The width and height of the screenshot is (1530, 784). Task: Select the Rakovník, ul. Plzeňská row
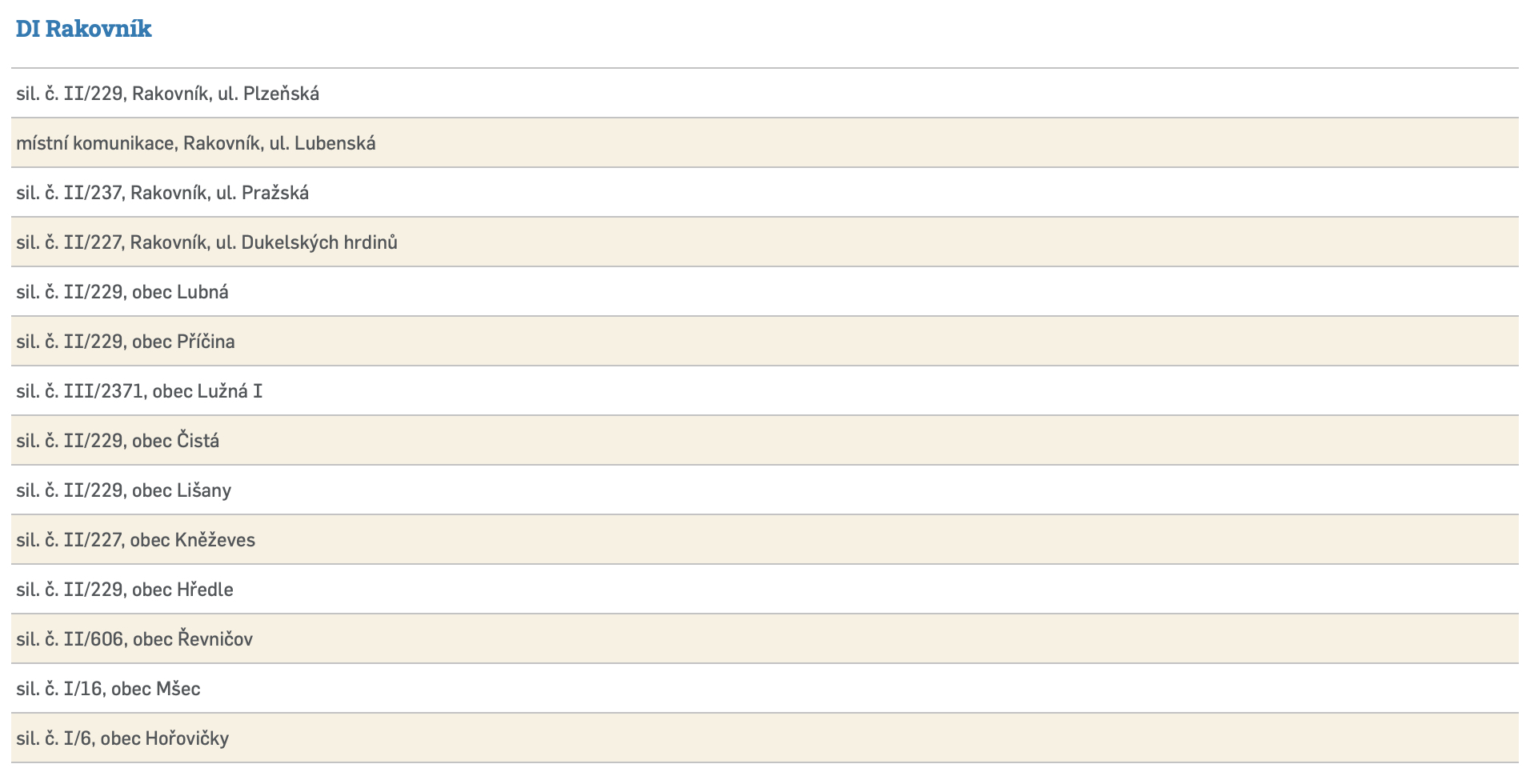(168, 94)
